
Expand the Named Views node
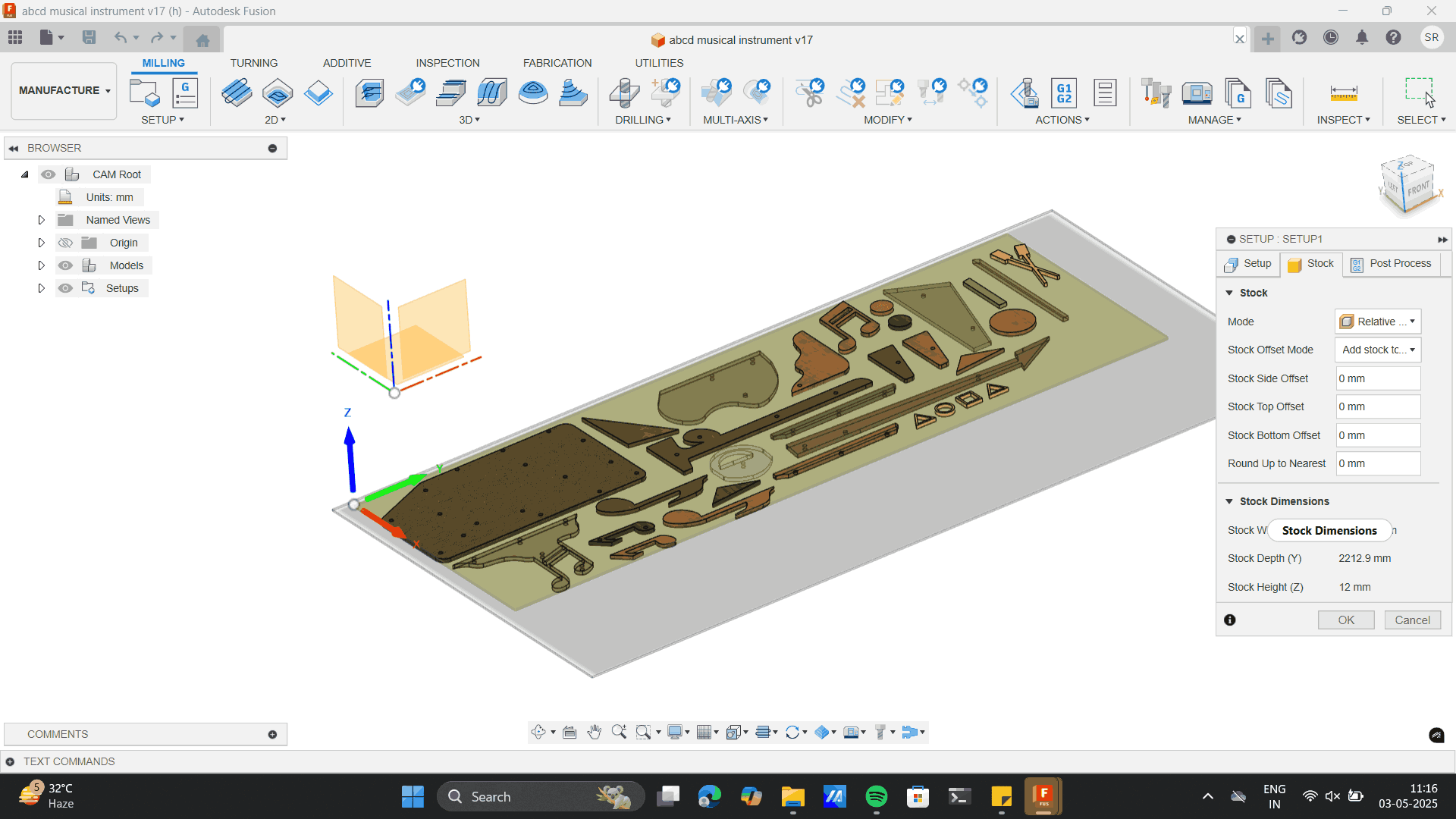[42, 220]
